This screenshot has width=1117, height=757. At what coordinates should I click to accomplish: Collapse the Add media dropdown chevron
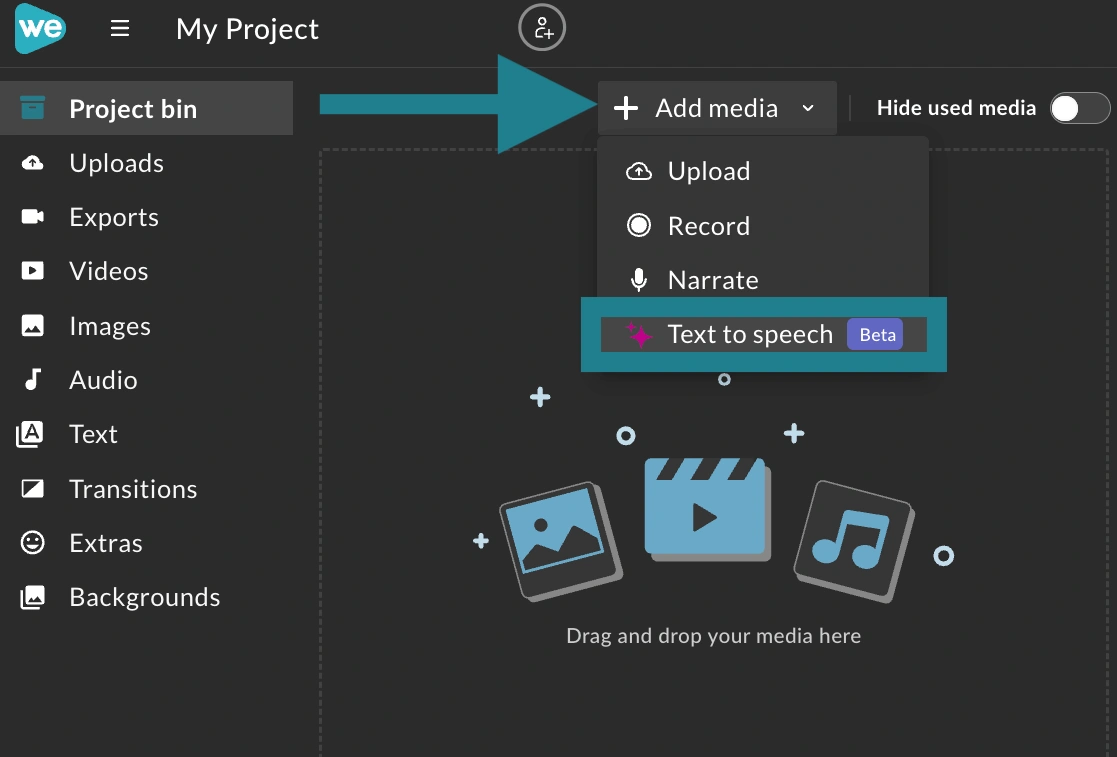coord(808,108)
